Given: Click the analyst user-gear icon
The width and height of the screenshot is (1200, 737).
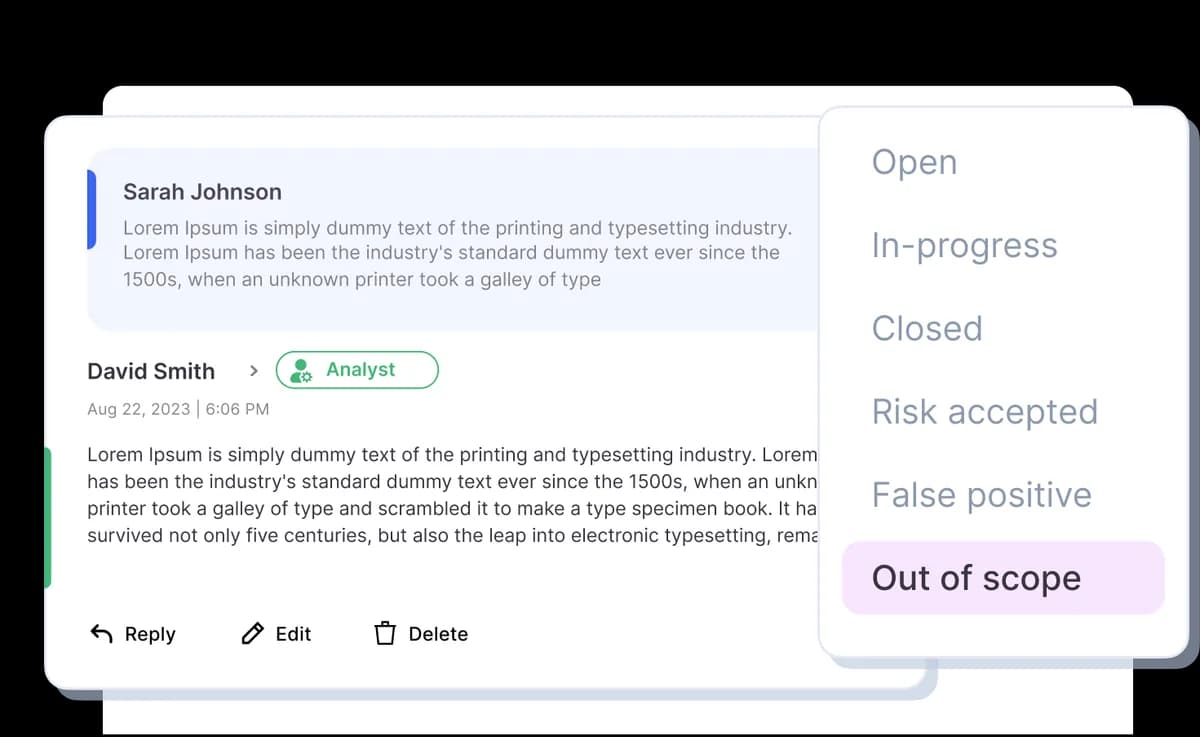Looking at the screenshot, I should point(300,371).
